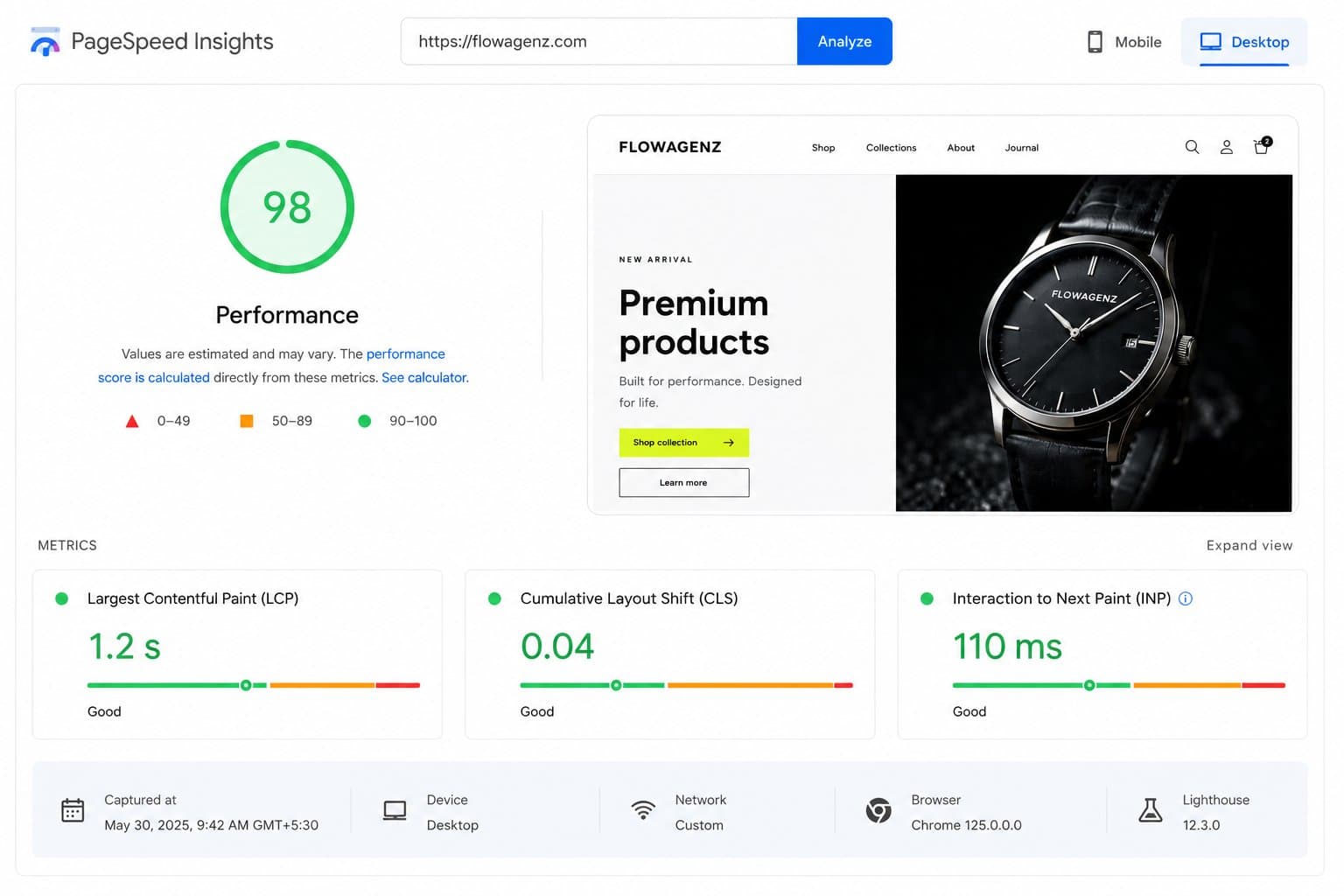The height and width of the screenshot is (896, 1344).
Task: Click the Analyze button
Action: 844,41
